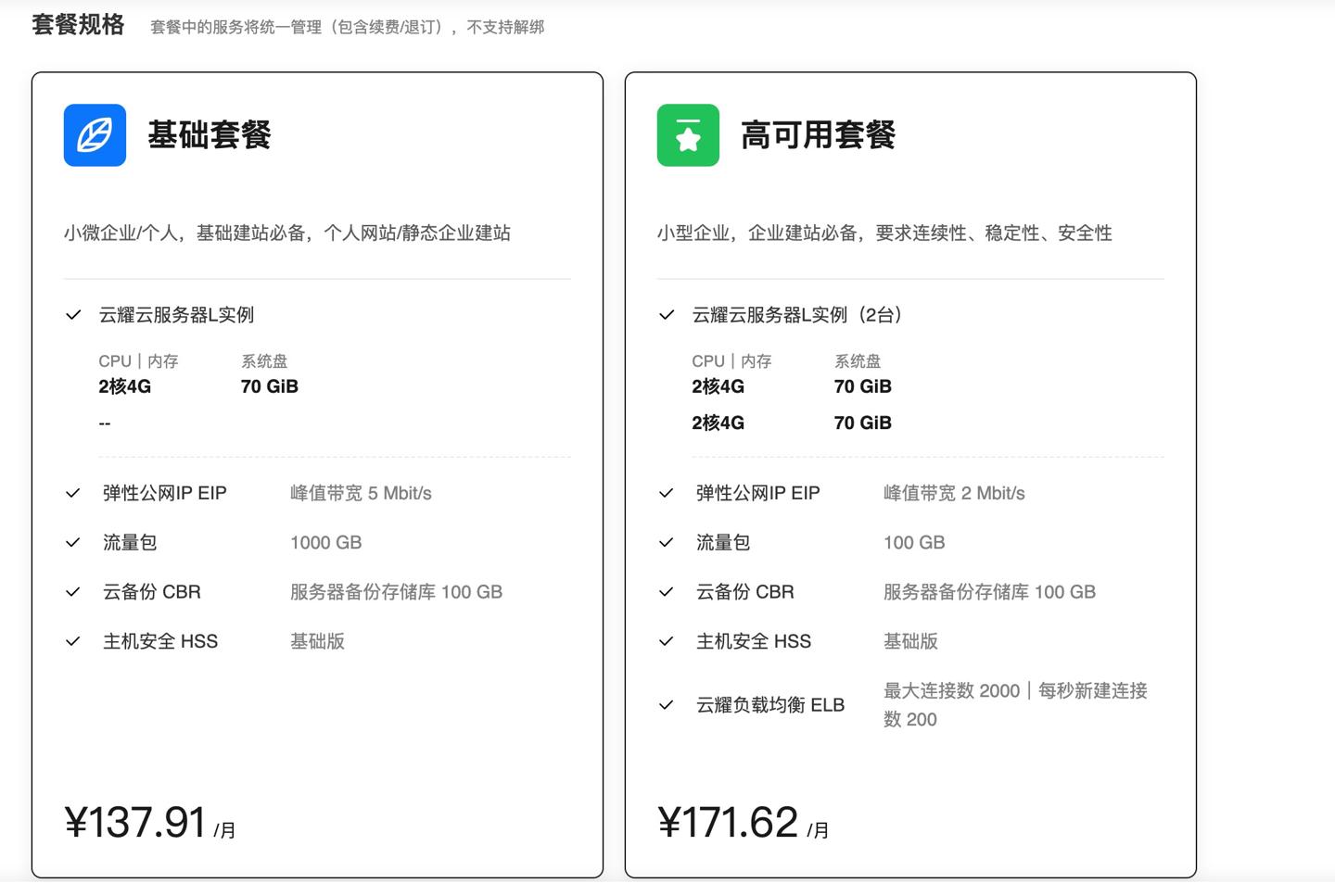Click the checkmark next to 云耀云服务器L实例

73,315
